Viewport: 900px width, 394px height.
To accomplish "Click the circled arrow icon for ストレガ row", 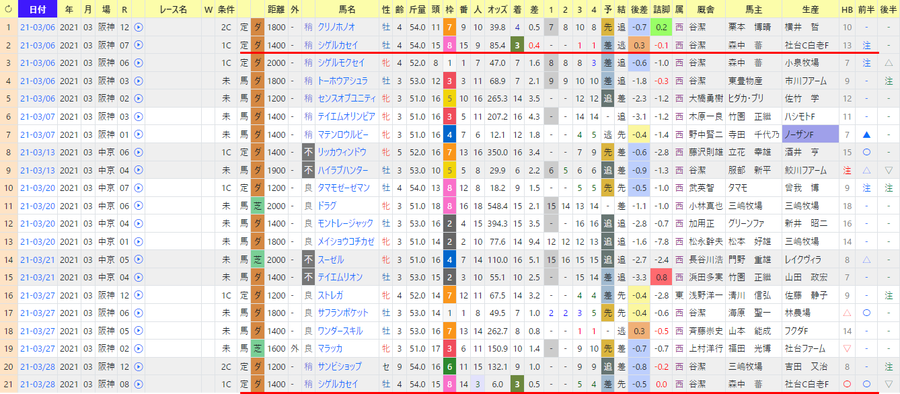I will (x=138, y=296).
